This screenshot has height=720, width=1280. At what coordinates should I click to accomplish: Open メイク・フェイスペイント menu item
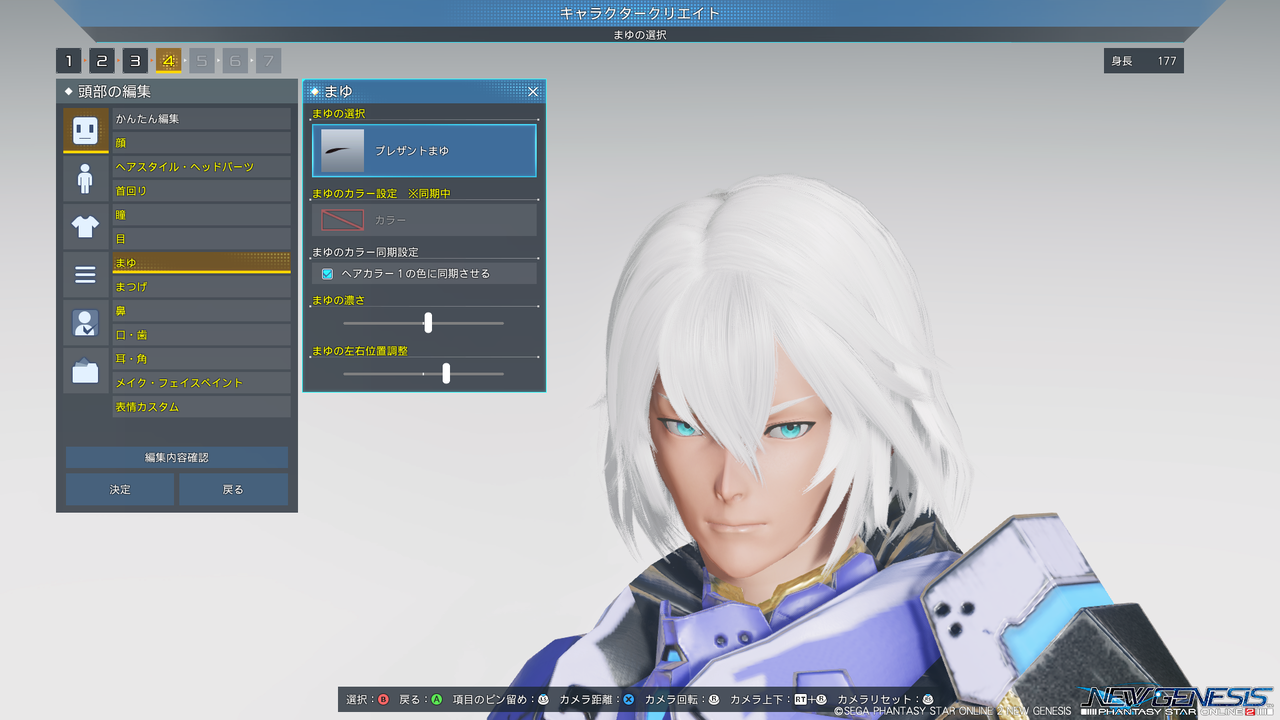point(201,383)
